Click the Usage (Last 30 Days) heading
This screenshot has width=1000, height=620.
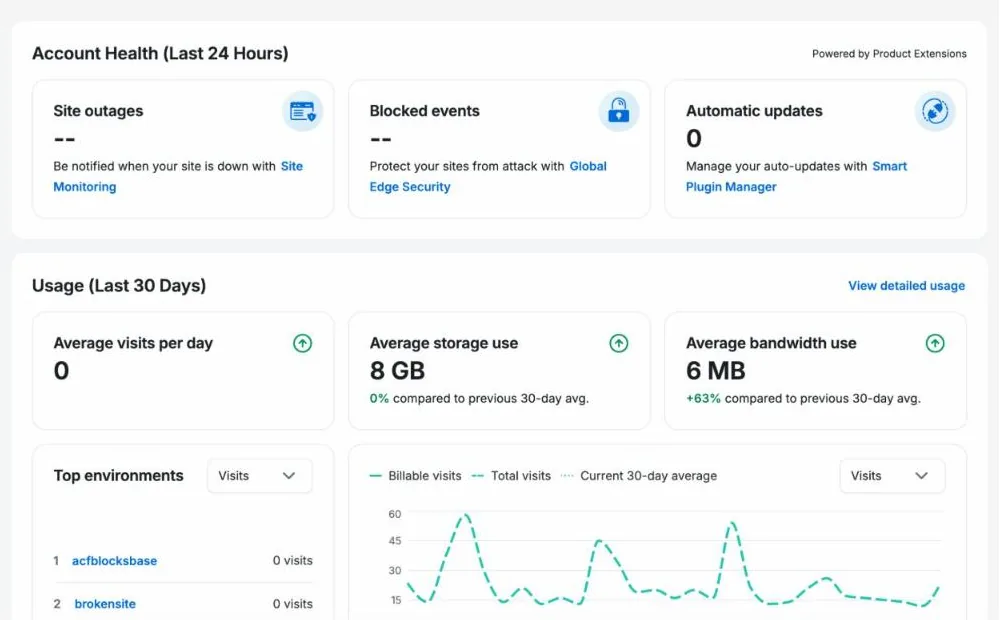[x=119, y=286]
